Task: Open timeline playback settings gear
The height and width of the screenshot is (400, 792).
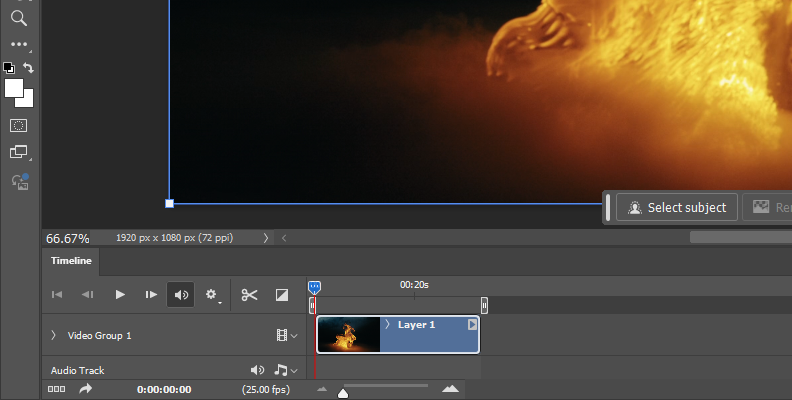Action: 212,294
